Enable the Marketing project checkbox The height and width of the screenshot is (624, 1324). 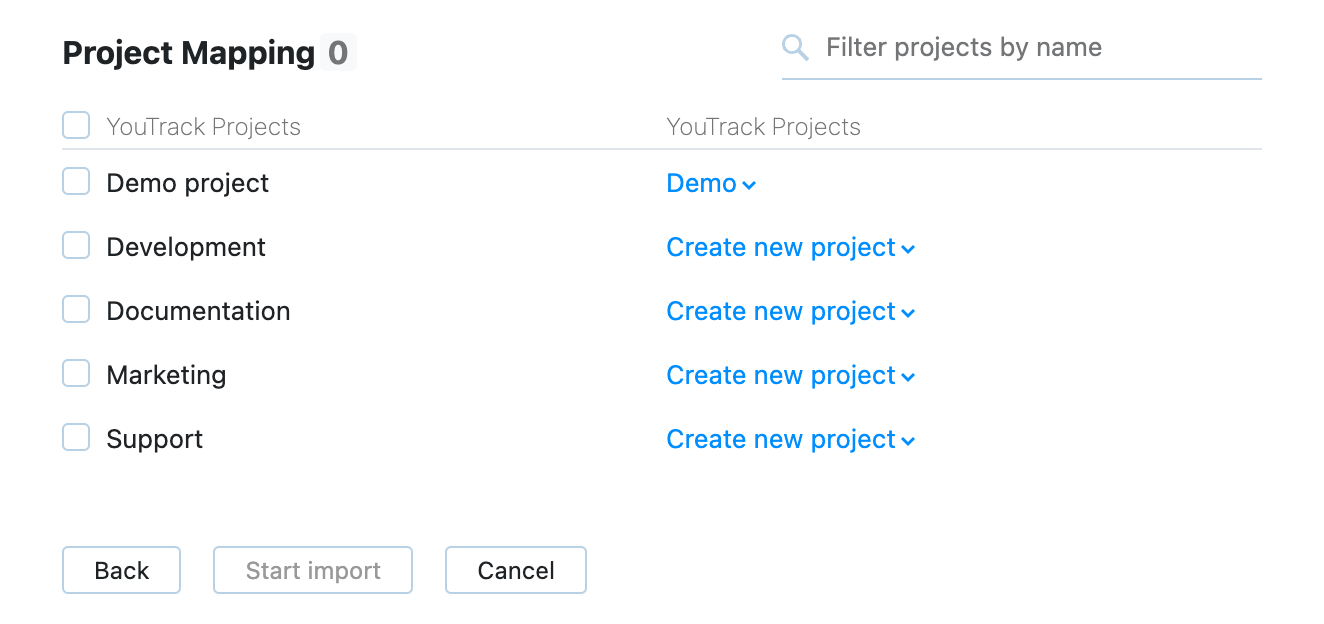[x=76, y=374]
